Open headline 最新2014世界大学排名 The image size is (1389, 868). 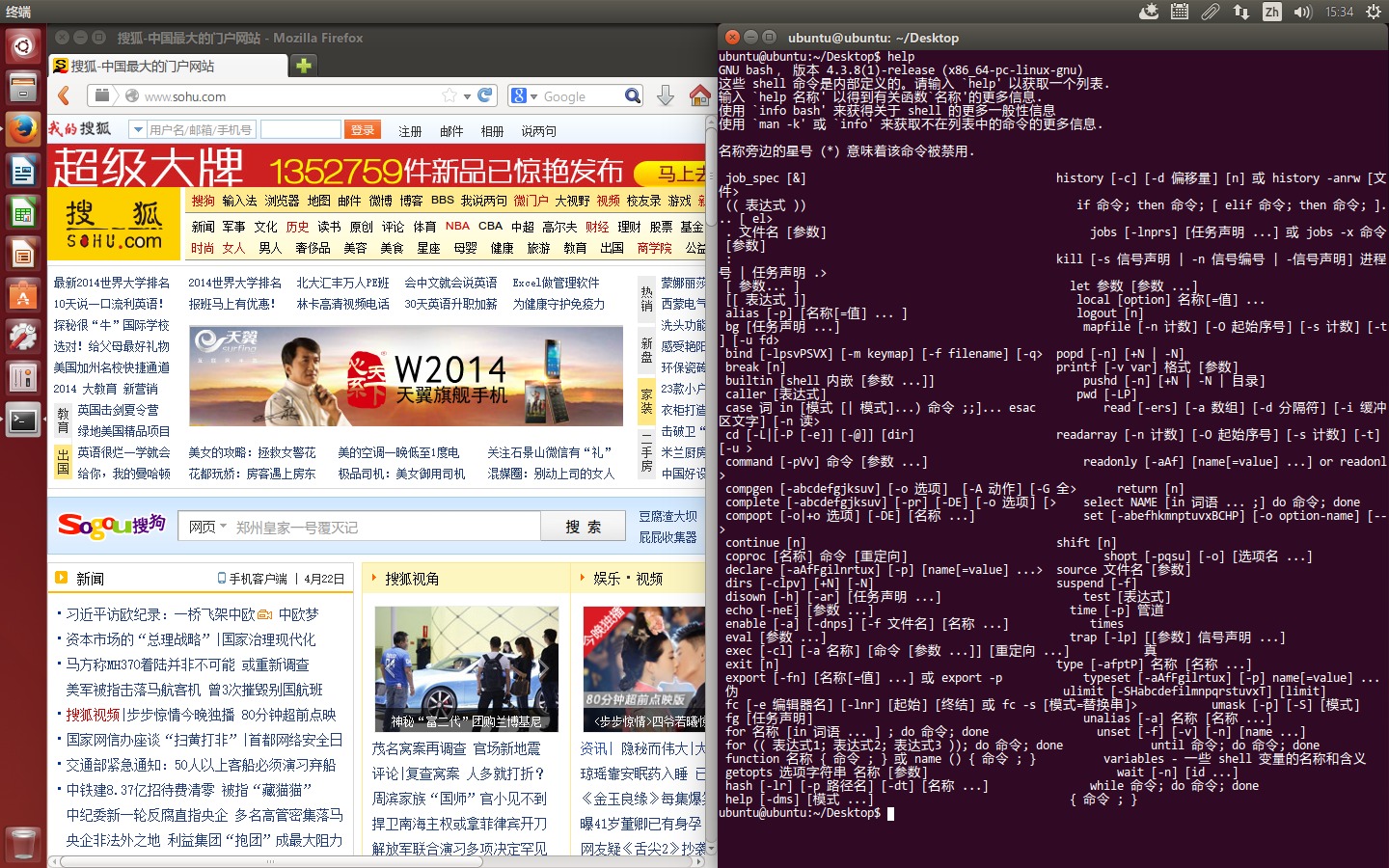pos(111,283)
